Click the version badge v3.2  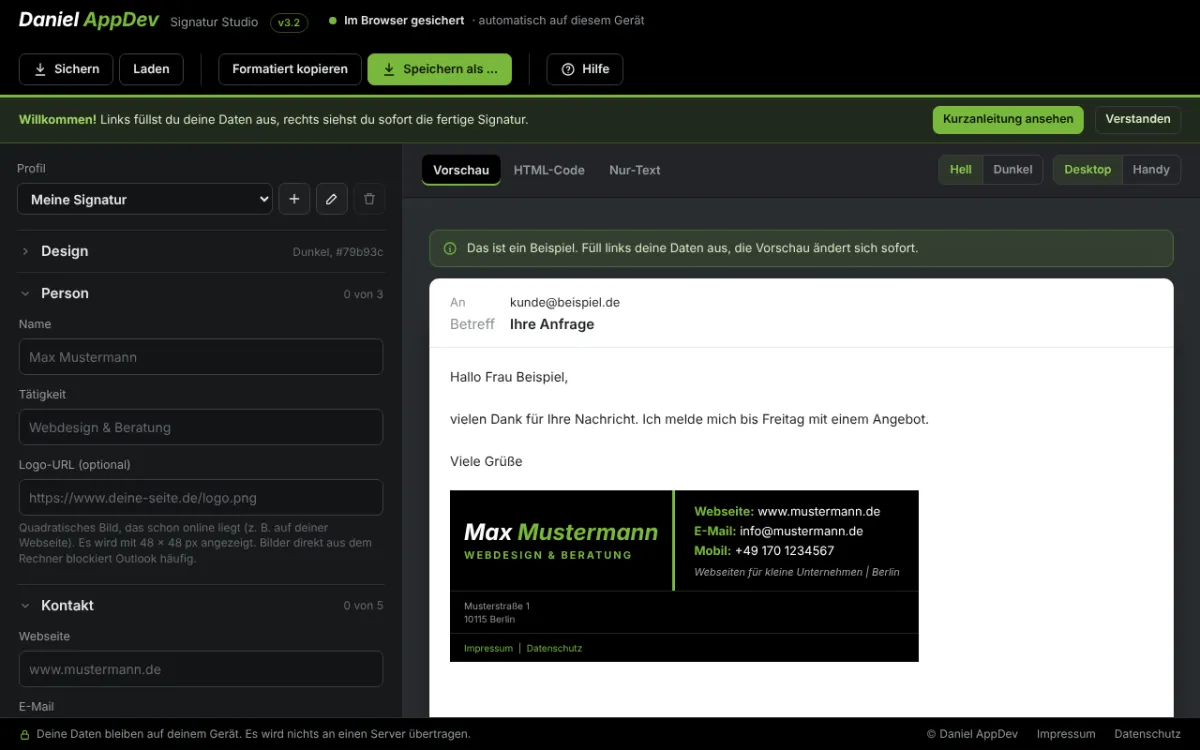click(x=289, y=22)
